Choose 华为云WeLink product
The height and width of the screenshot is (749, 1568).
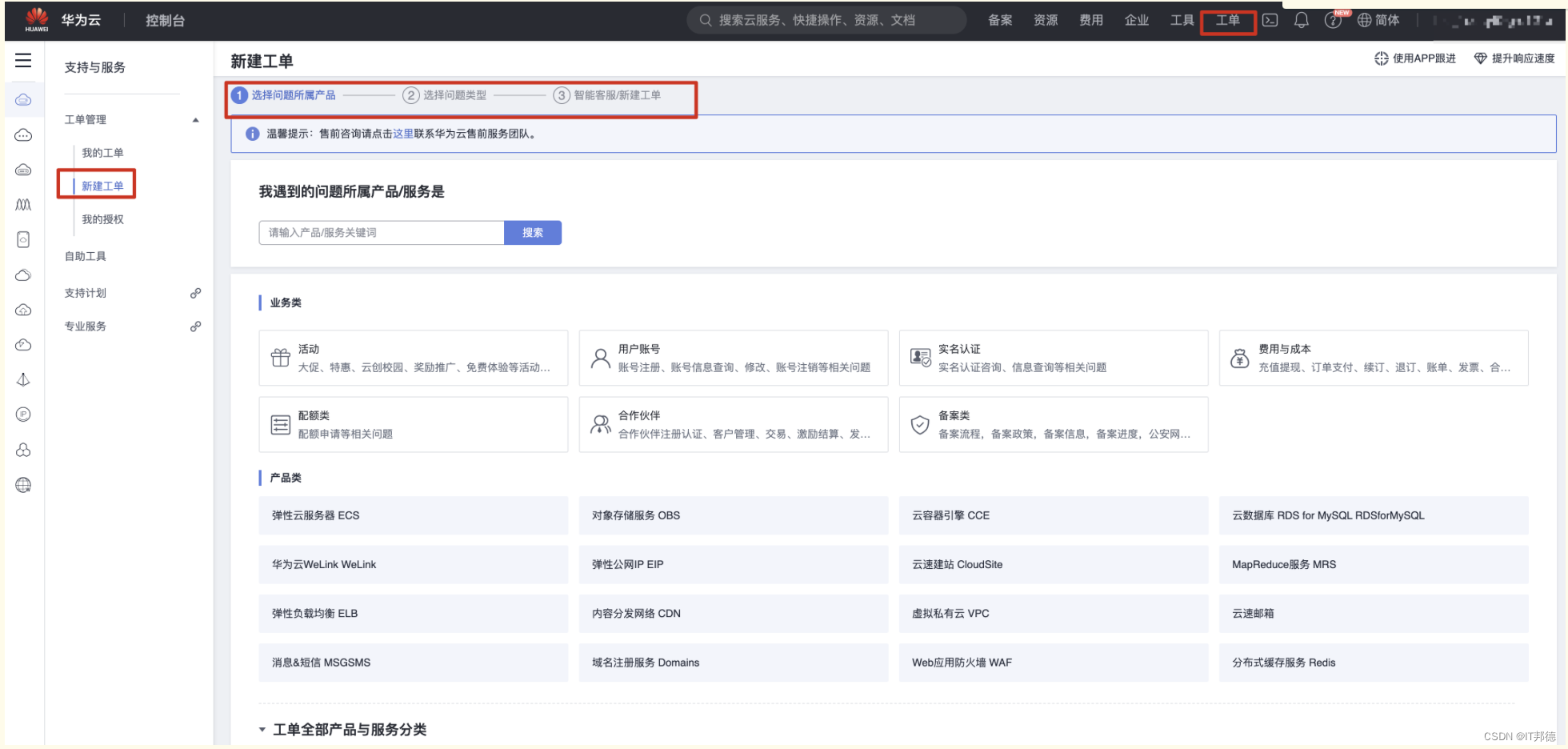(x=414, y=564)
